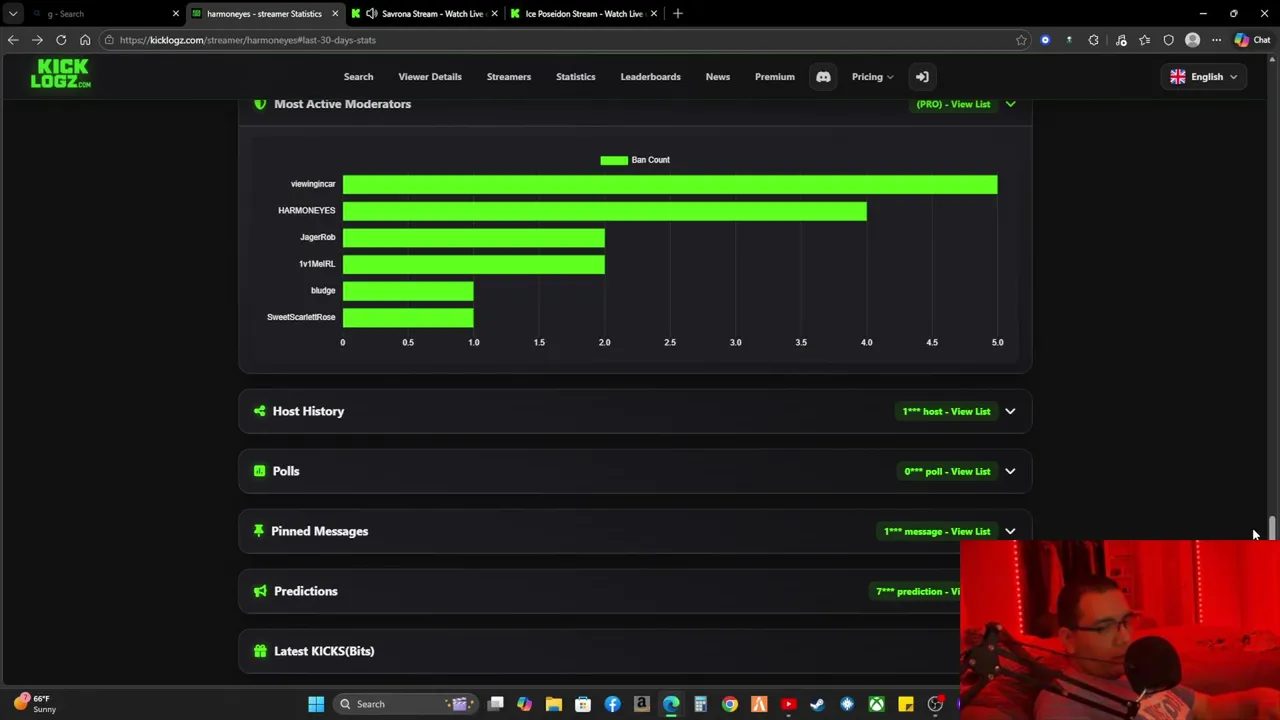1280x720 pixels.
Task: Click the viewingincar ban count bar
Action: click(x=670, y=184)
